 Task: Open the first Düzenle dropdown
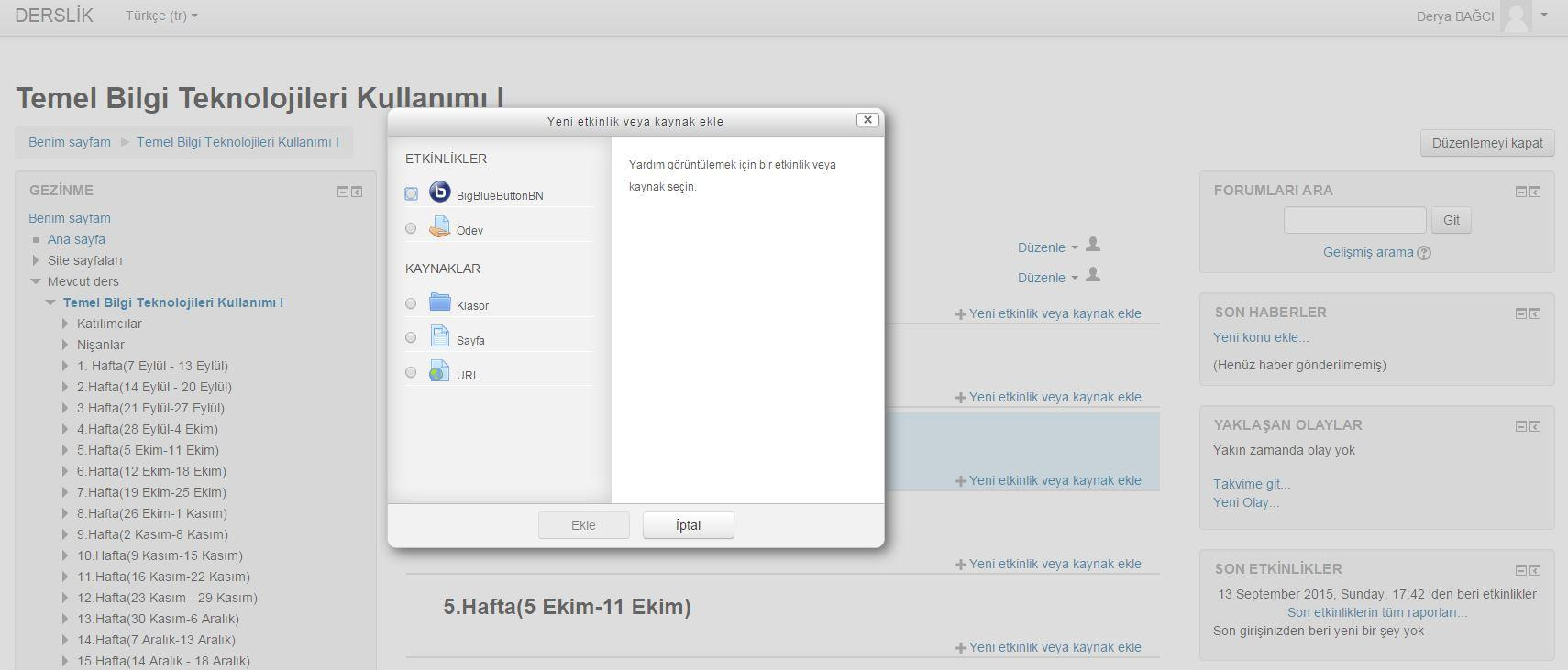1048,247
